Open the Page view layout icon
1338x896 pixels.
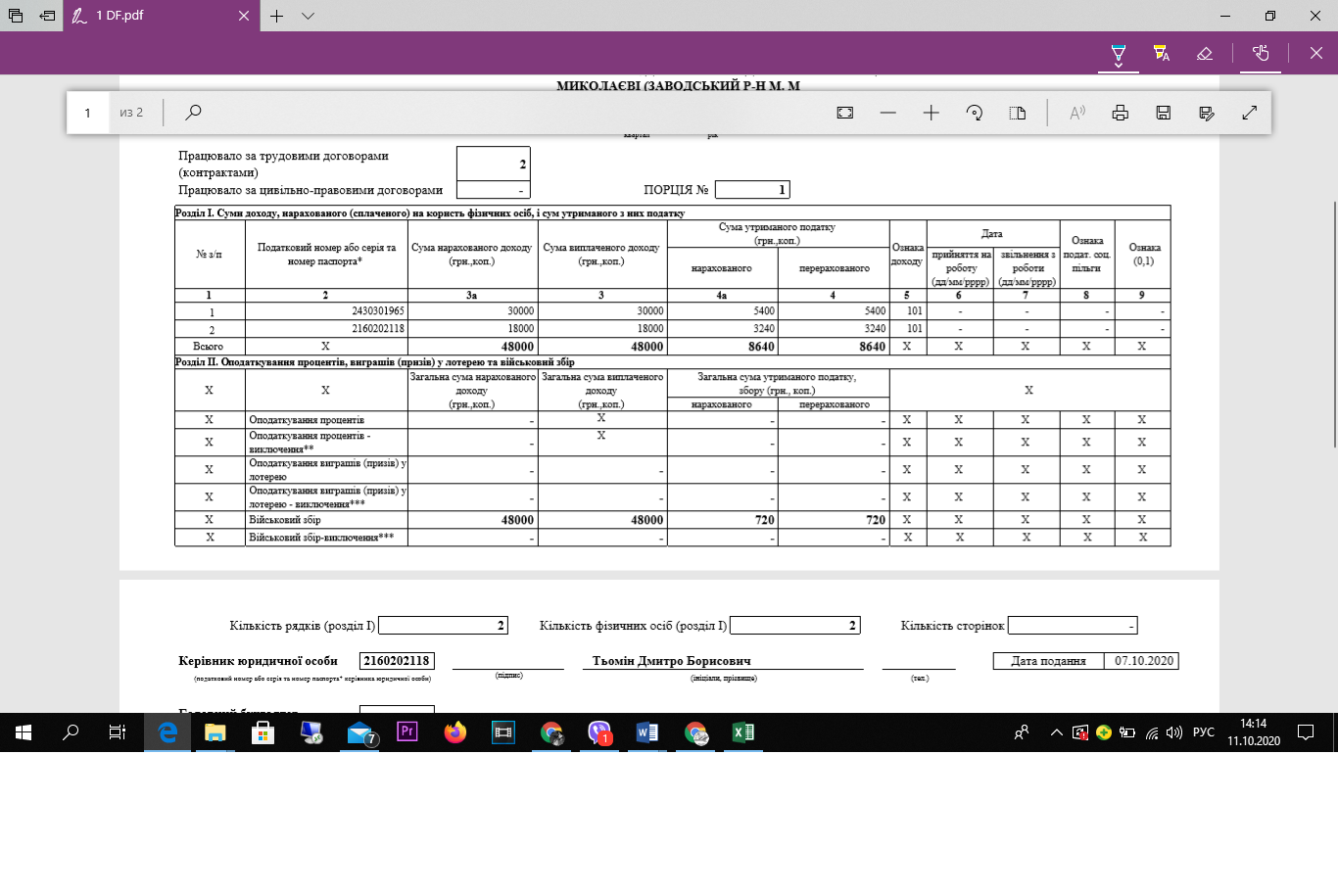click(1018, 113)
